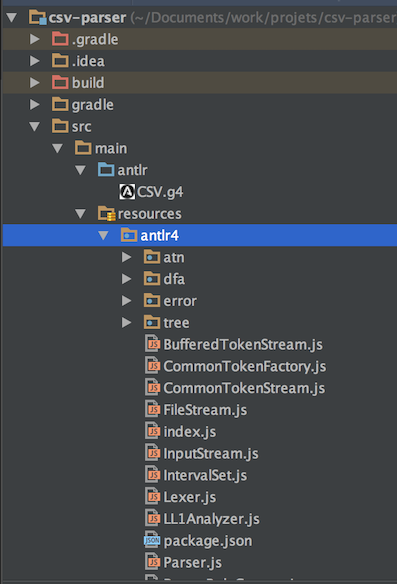
Task: Select the resources folder label
Action: 150,214
